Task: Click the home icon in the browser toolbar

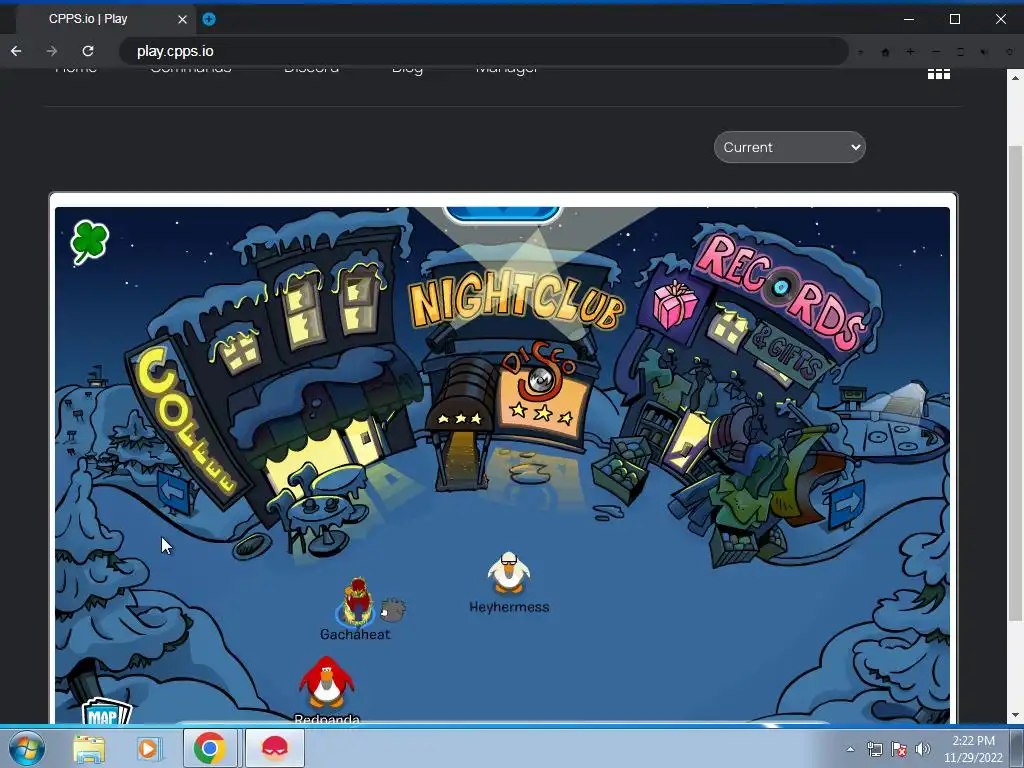Action: (886, 52)
